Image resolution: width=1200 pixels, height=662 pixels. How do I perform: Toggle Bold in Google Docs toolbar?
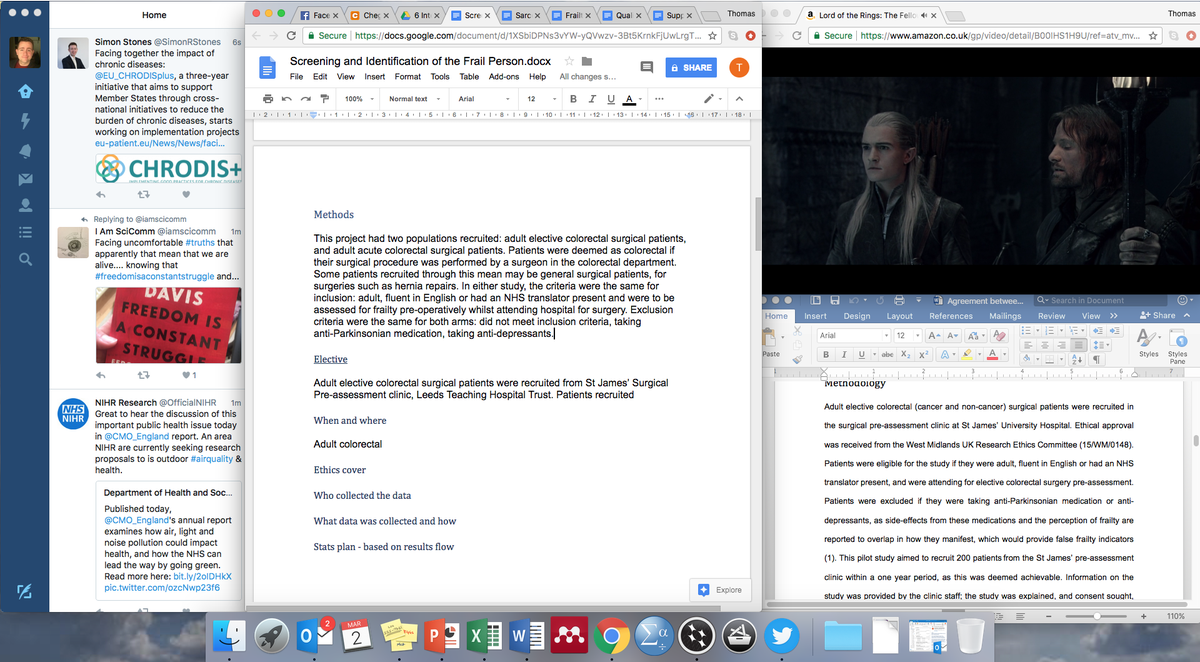click(573, 99)
